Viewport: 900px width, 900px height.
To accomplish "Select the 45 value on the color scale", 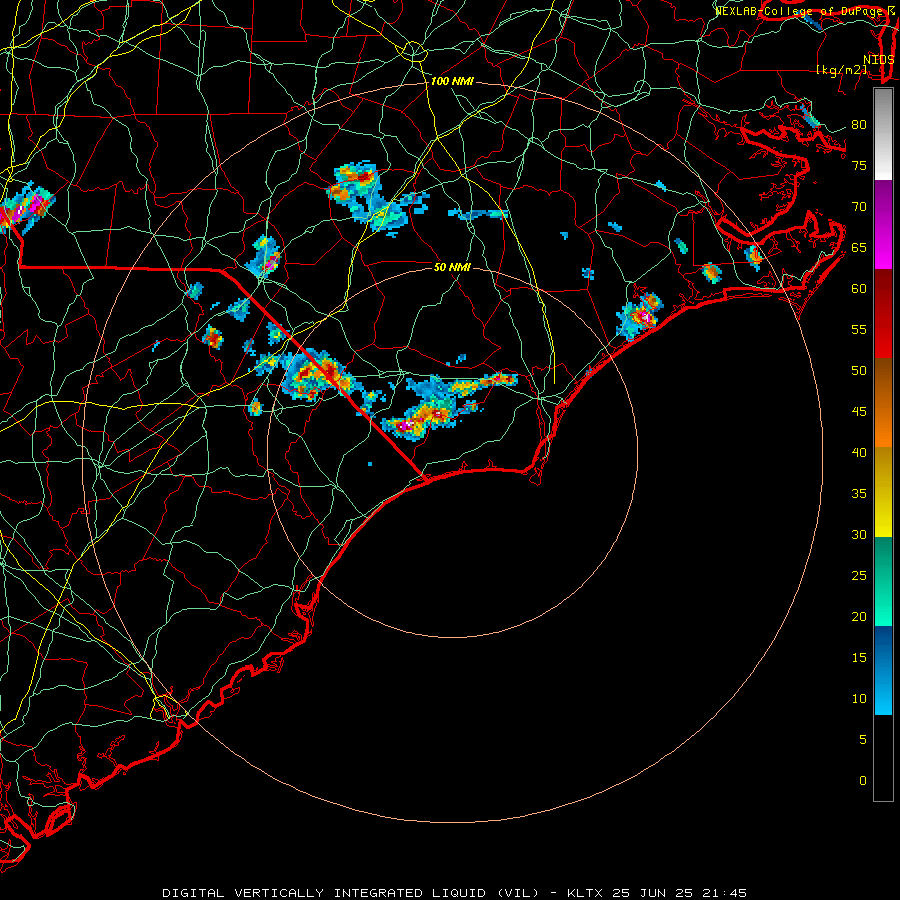I will point(859,412).
